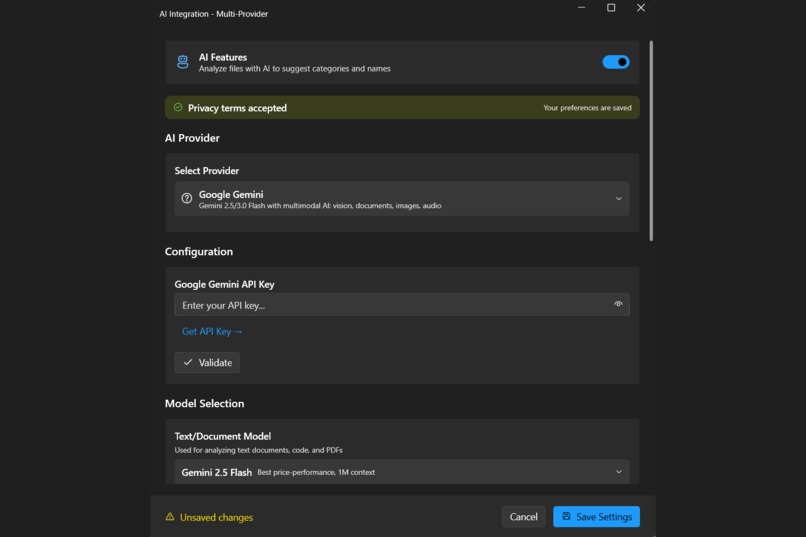
Task: Click the 'Unsaved changes' label
Action: coord(216,517)
